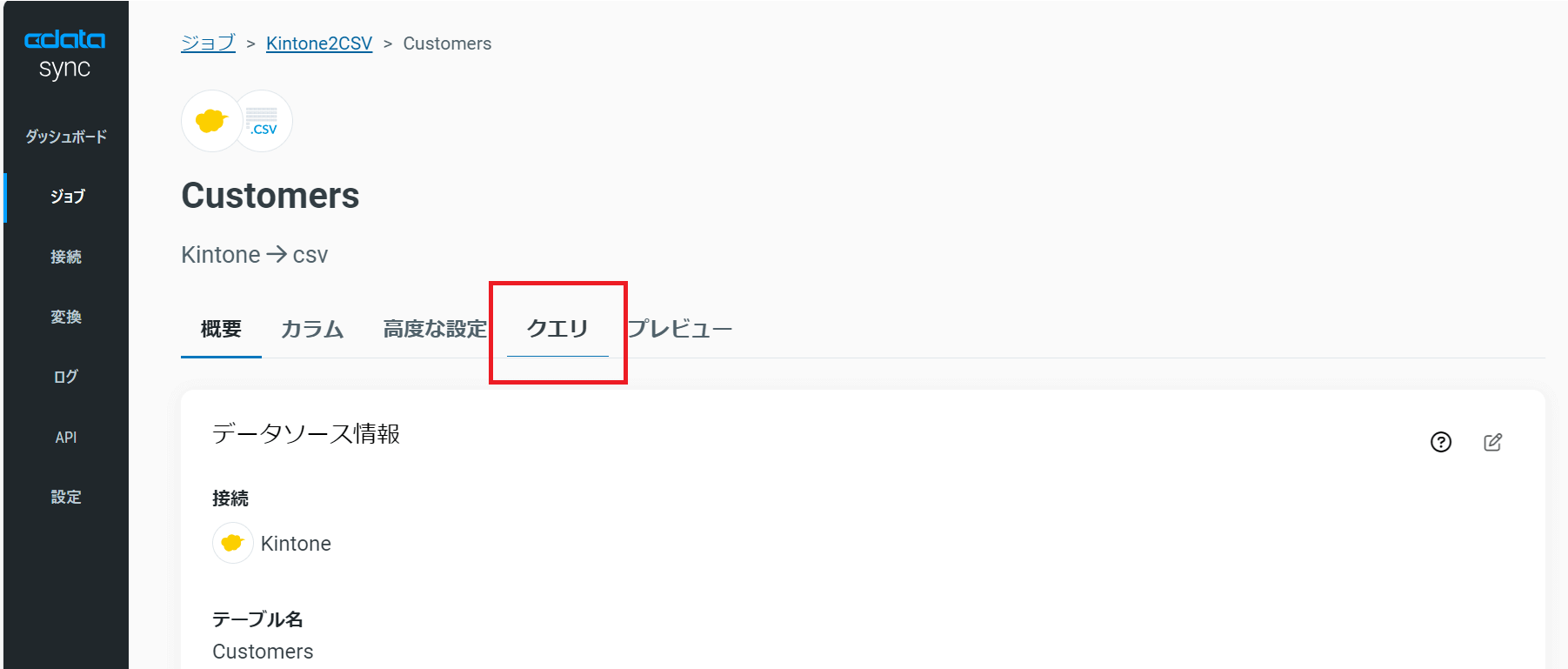Open help for データソース情報
Viewport: 1568px width, 669px height.
(1440, 442)
